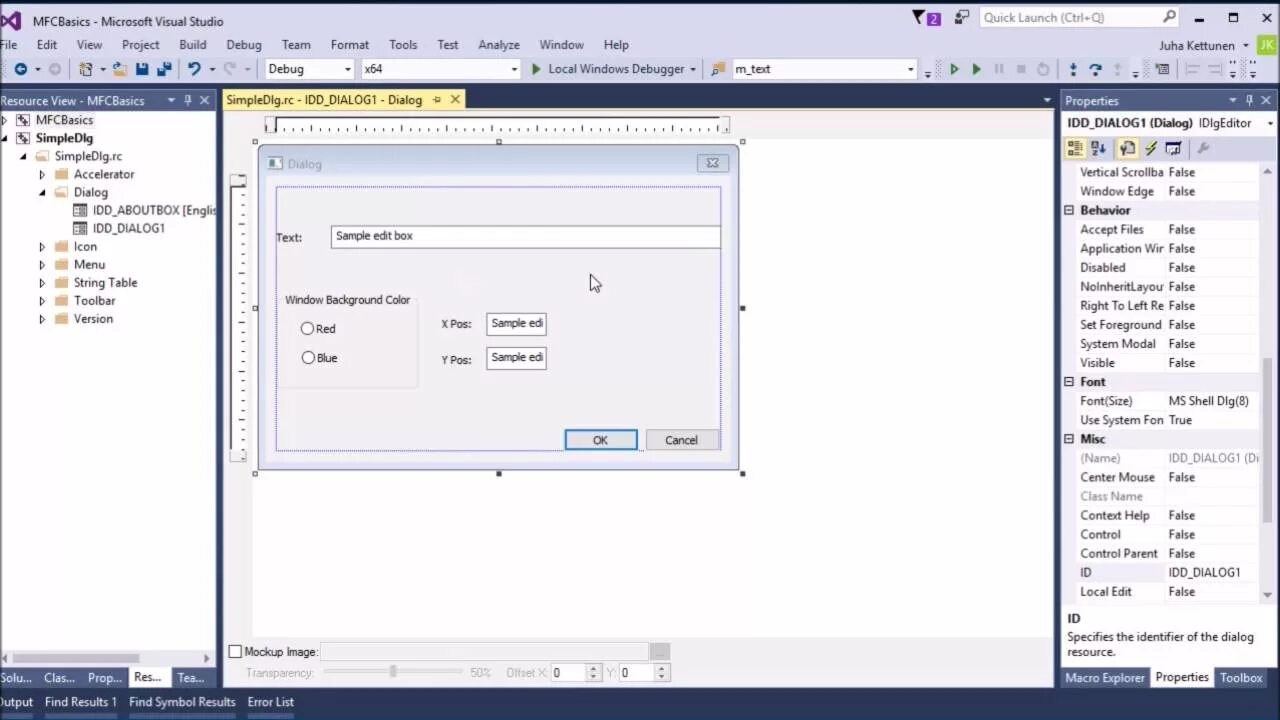Click the Navigate Backward arrow icon

(20, 69)
